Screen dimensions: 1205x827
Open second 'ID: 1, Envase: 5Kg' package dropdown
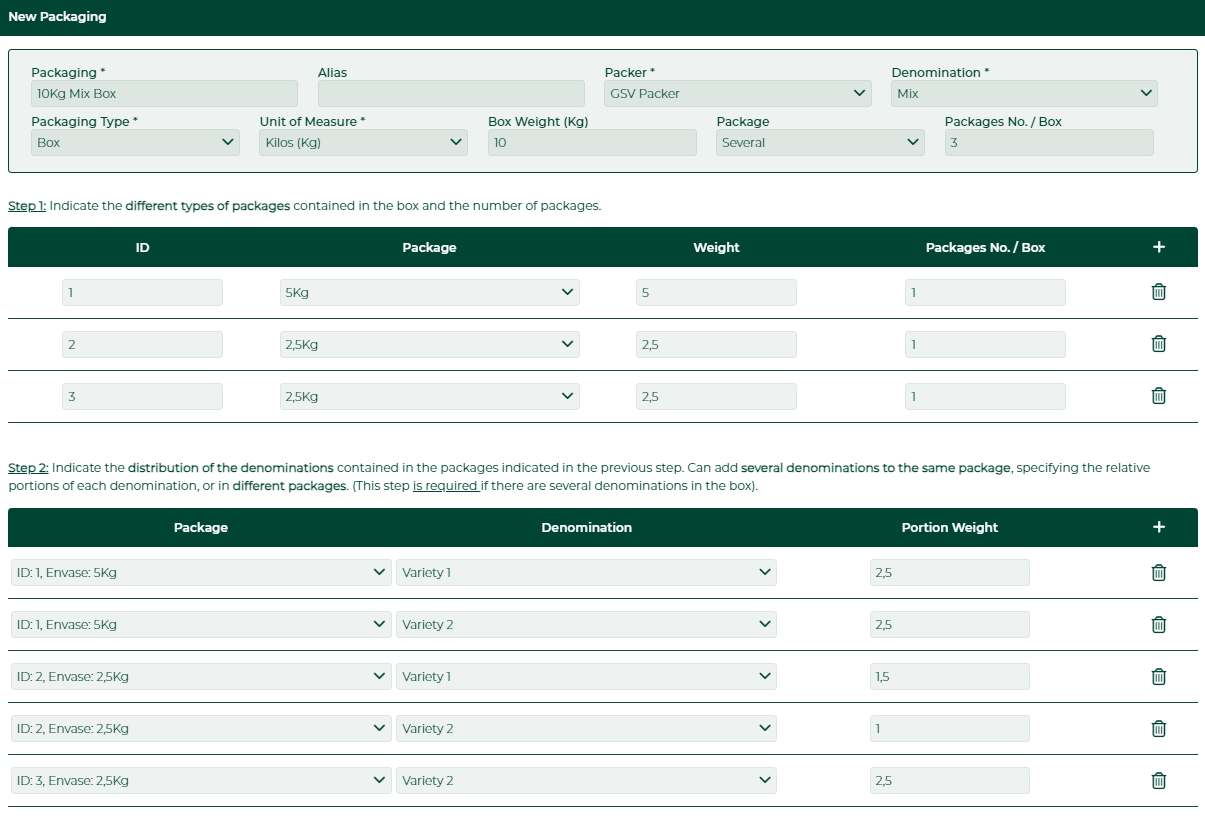(x=201, y=625)
